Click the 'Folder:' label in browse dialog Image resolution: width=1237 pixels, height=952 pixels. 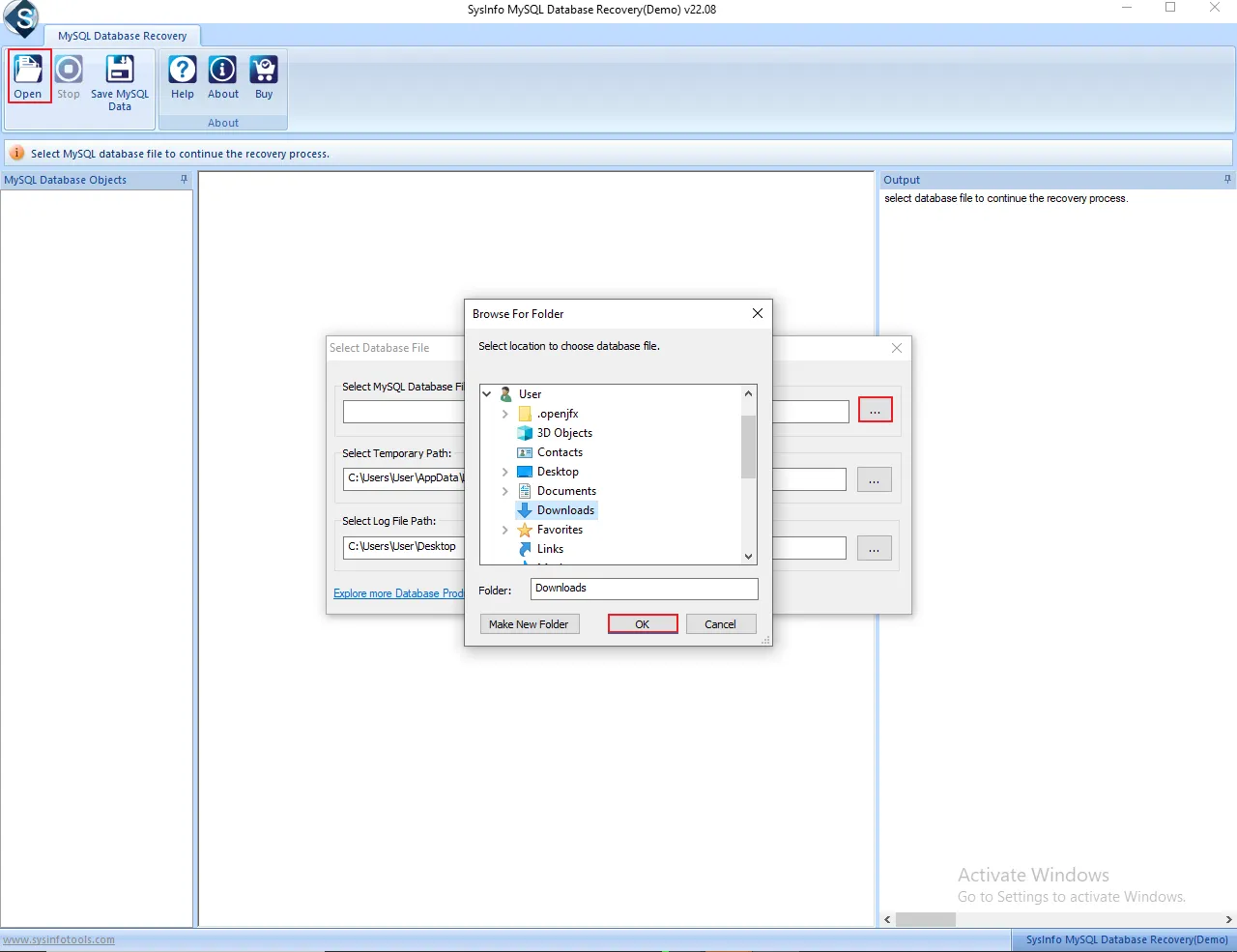pos(495,591)
